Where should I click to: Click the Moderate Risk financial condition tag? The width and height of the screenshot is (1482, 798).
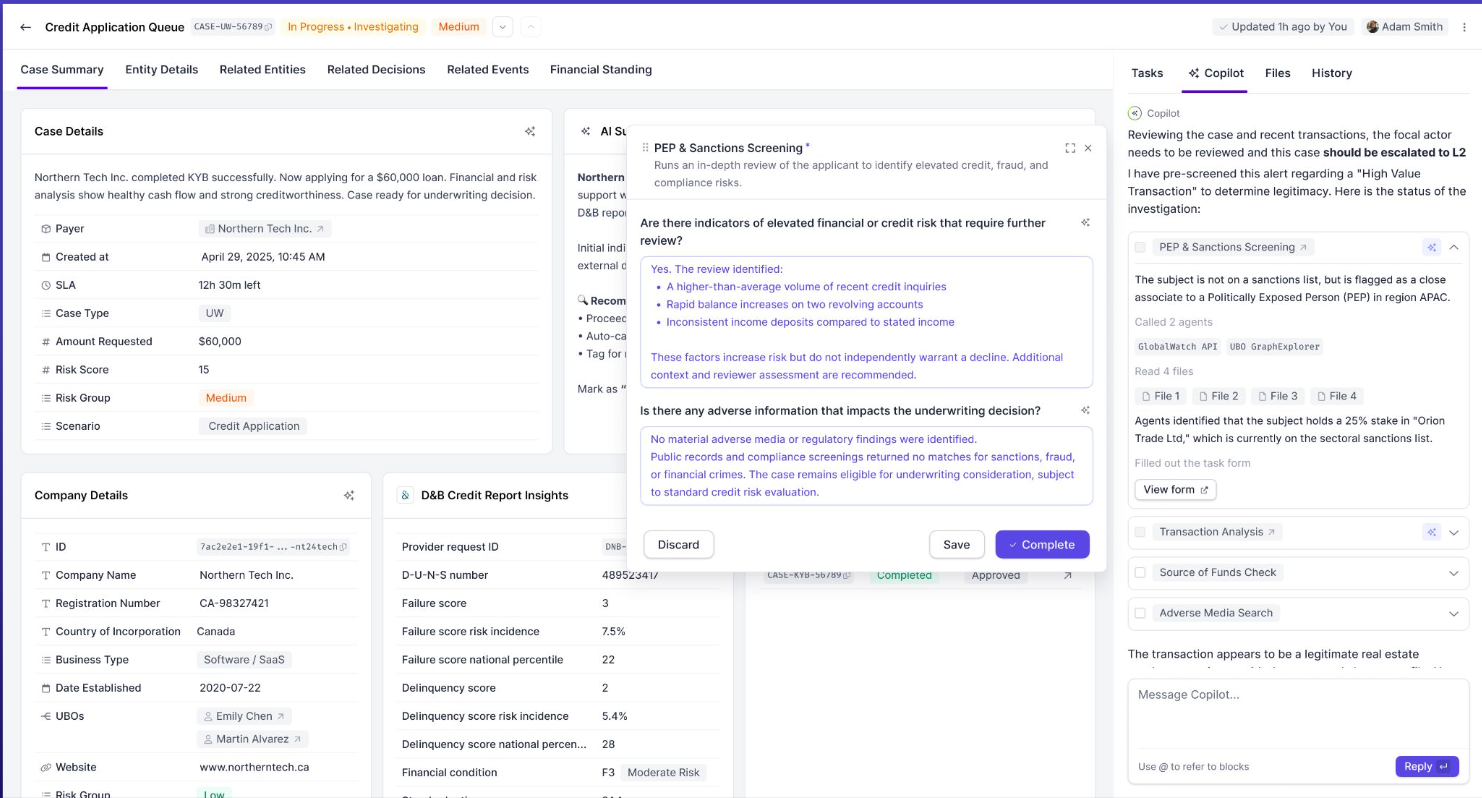coord(664,772)
